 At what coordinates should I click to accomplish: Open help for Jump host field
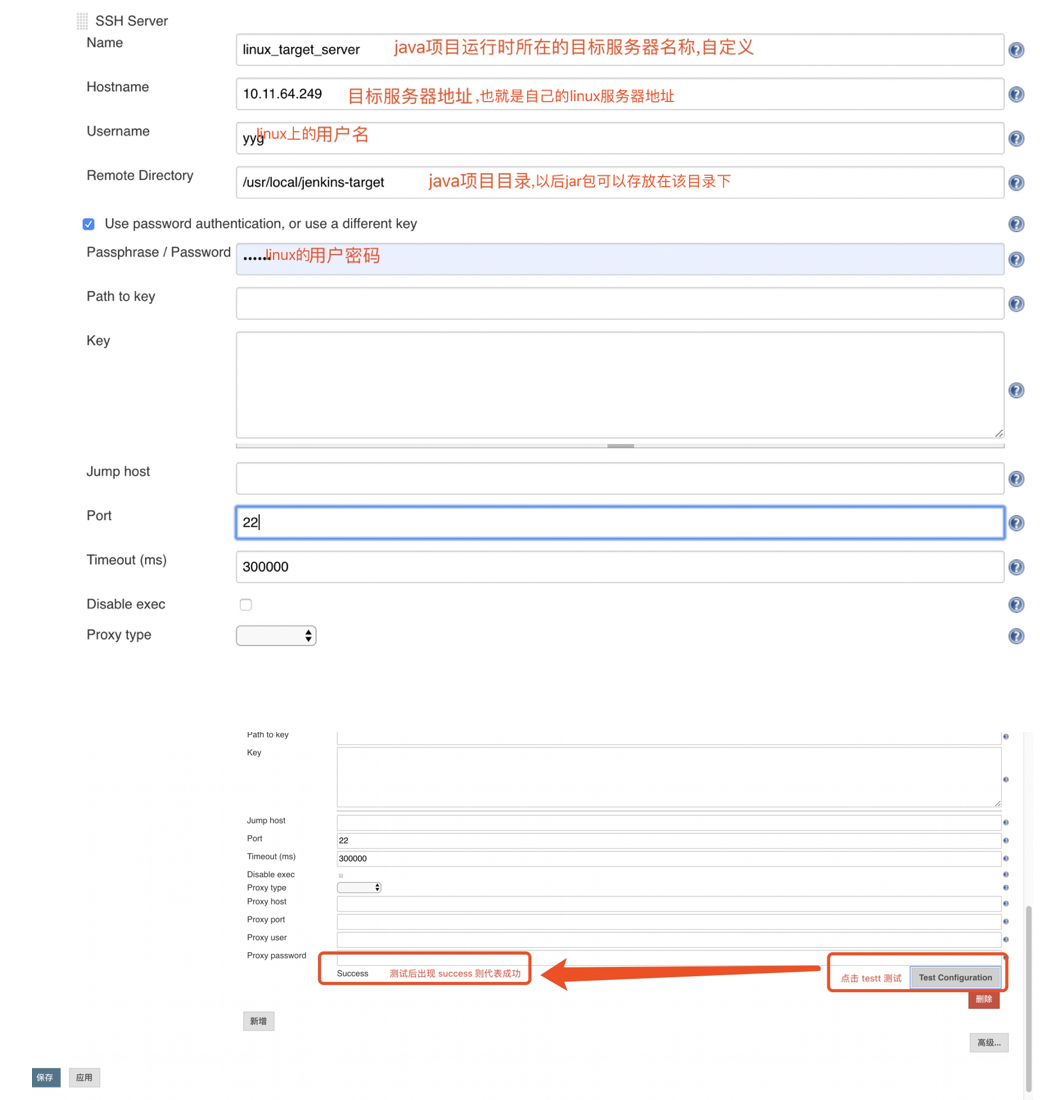tap(1015, 478)
